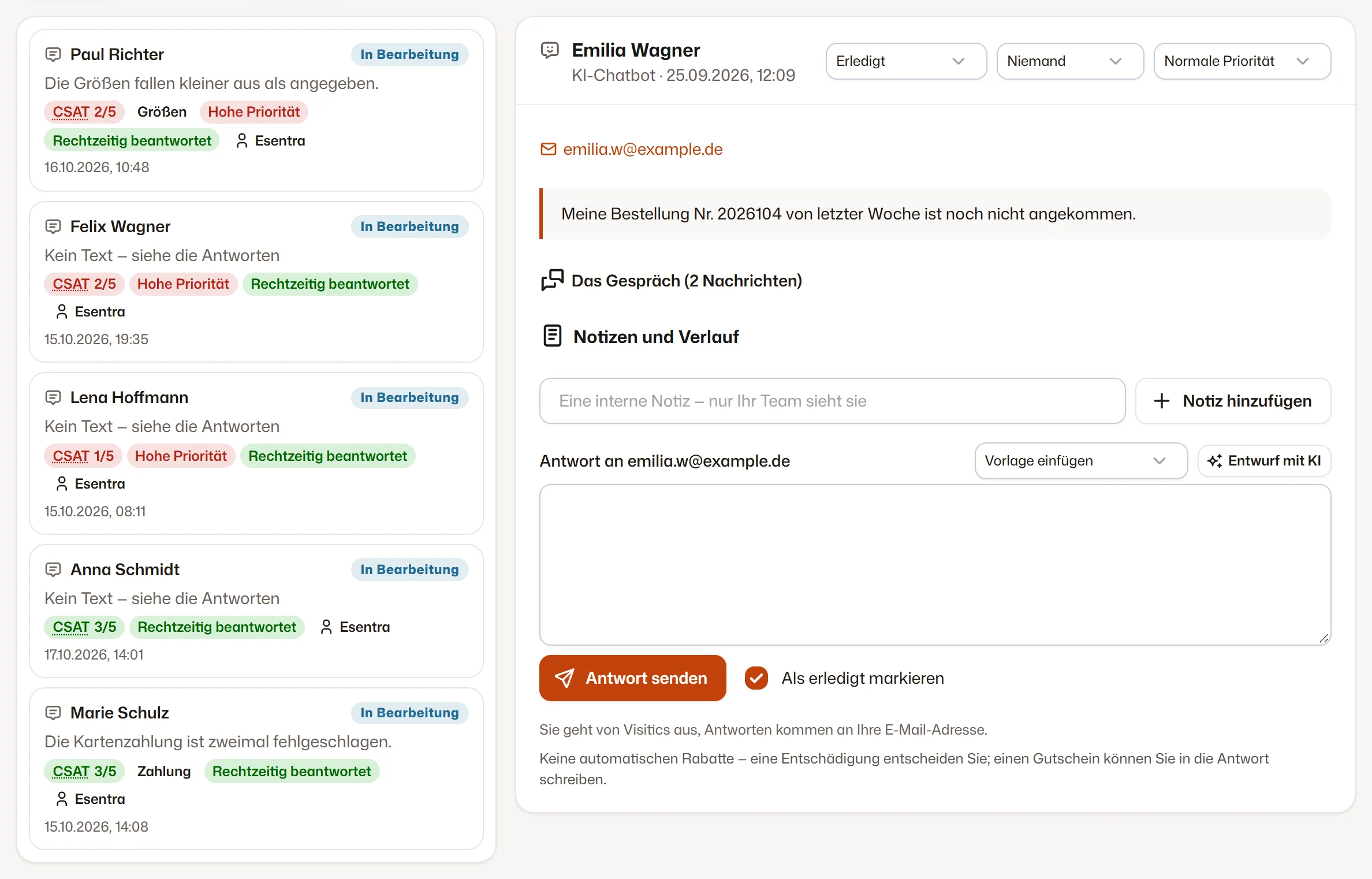The width and height of the screenshot is (1372, 879).
Task: Click the internal note input field
Action: (x=832, y=401)
